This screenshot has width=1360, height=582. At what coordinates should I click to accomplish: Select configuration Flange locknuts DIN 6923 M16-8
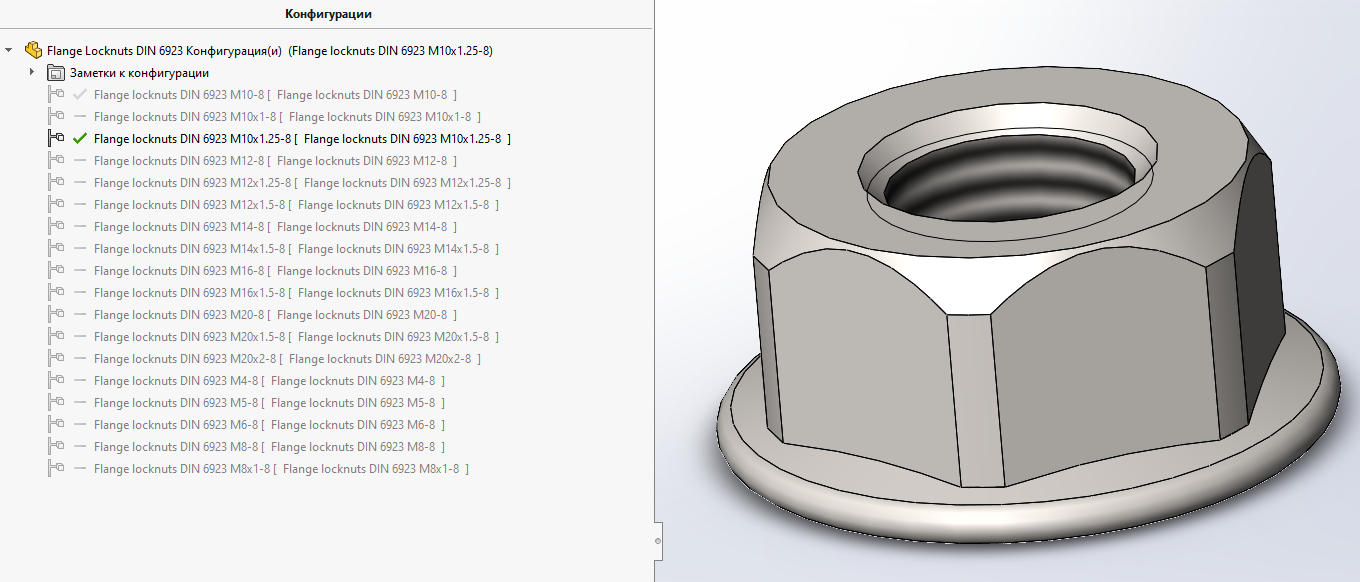coord(275,271)
